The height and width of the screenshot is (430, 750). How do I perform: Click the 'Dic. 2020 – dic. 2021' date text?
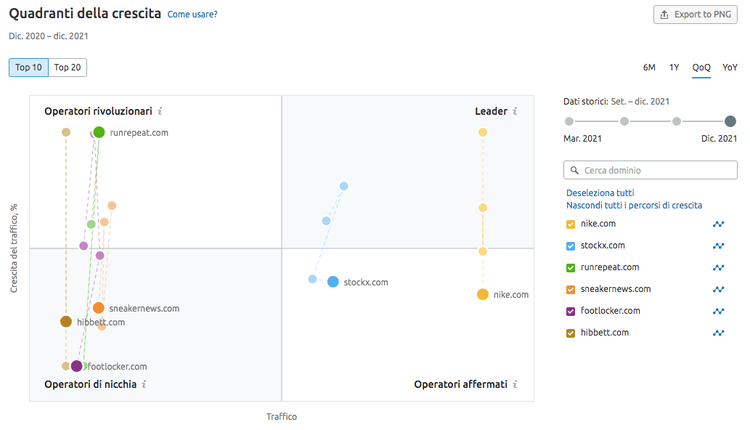coord(48,36)
